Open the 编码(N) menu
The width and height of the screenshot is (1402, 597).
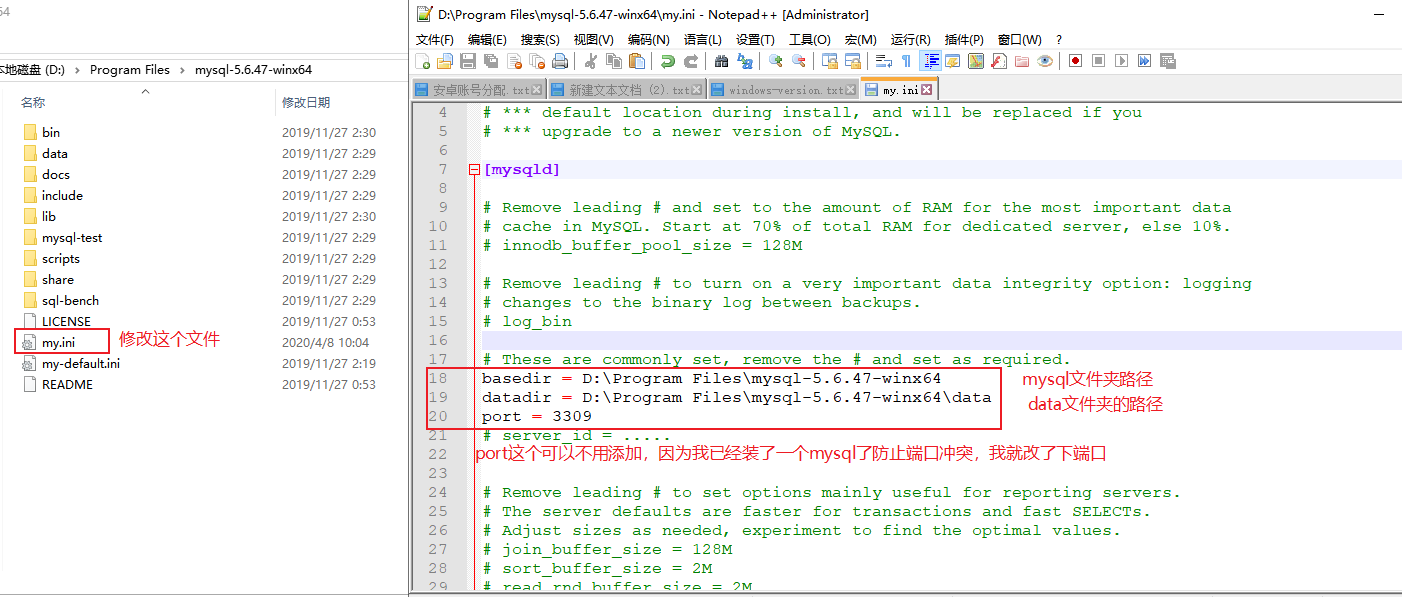point(648,39)
